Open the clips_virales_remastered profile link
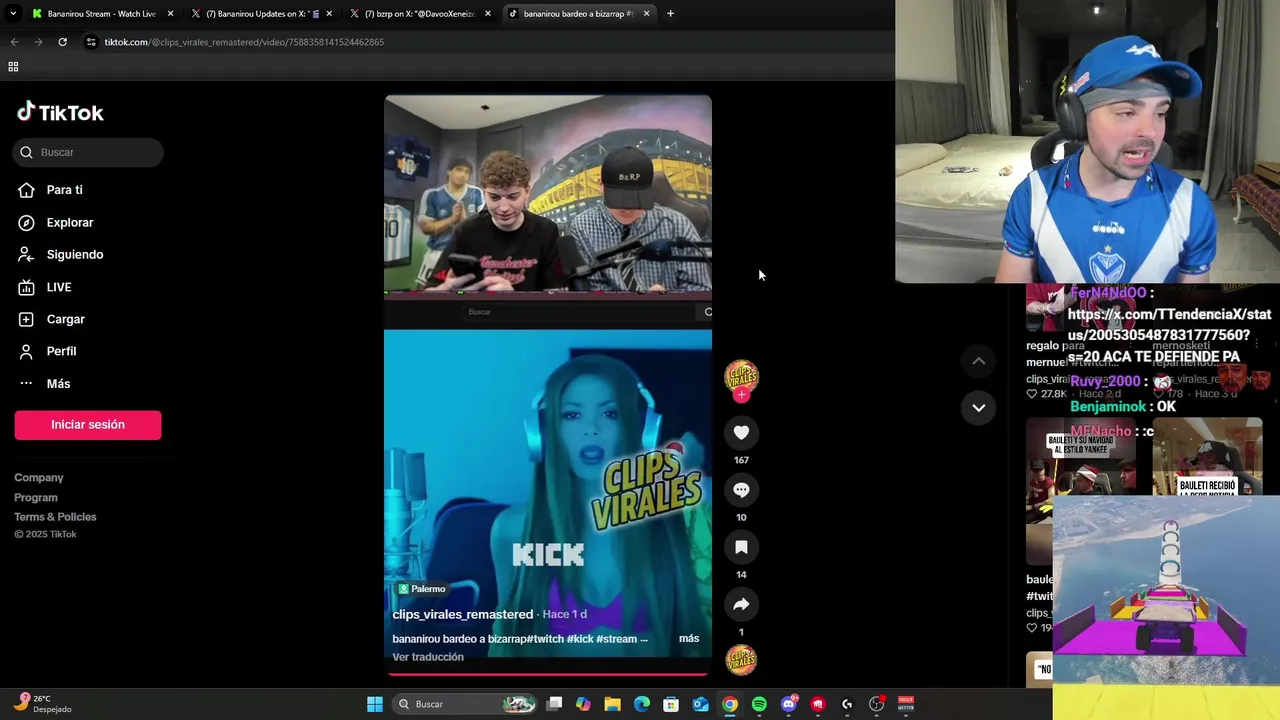 coord(462,614)
